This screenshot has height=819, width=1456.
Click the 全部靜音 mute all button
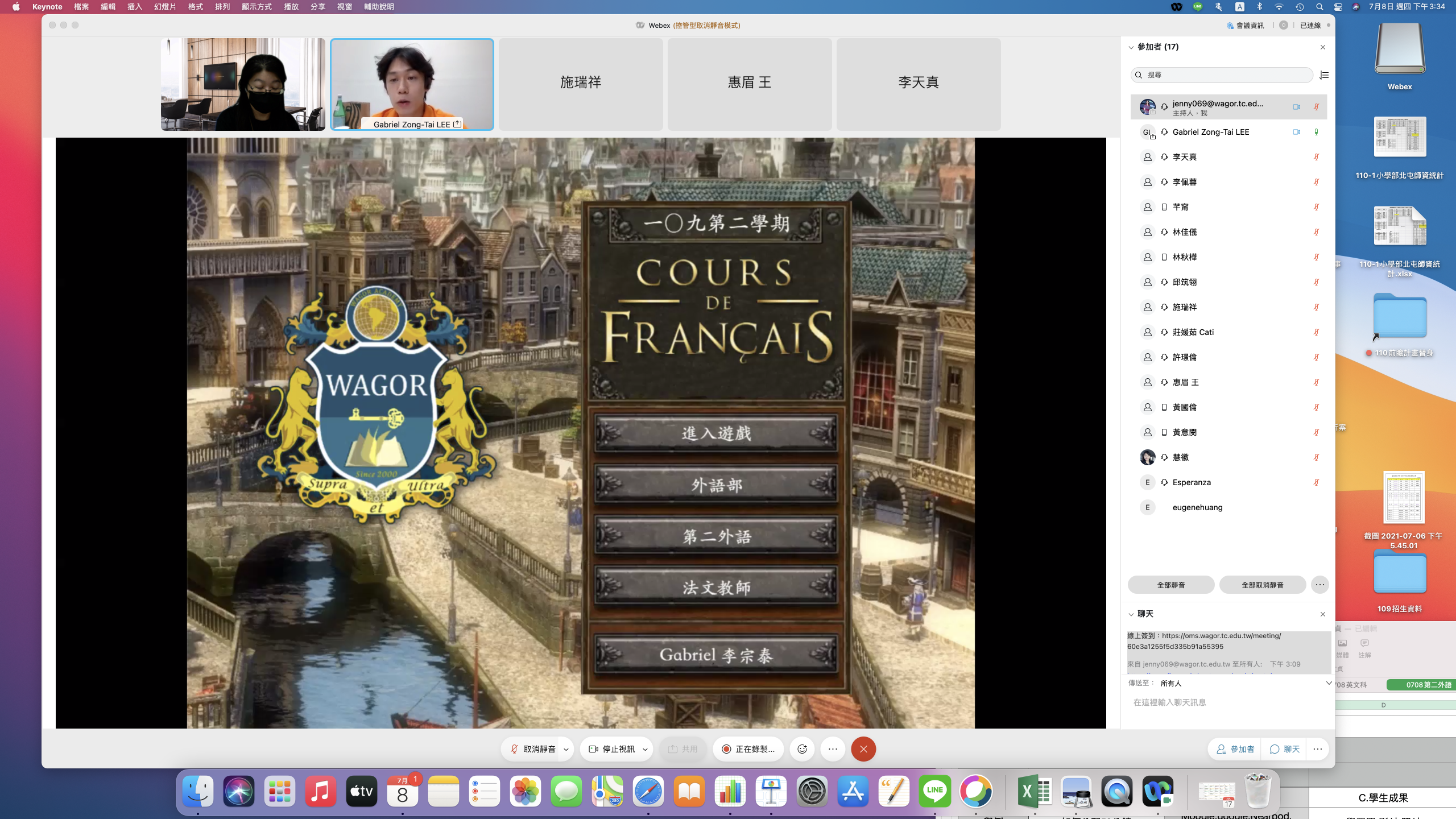pyautogui.click(x=1170, y=585)
